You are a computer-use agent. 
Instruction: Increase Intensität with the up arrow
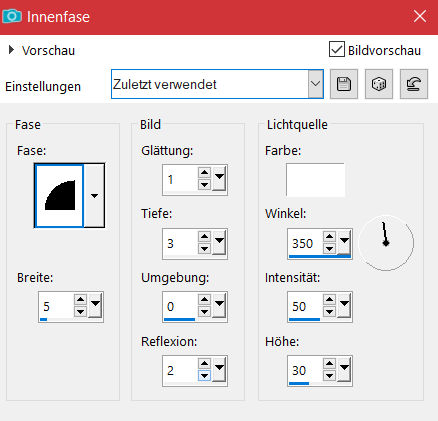tap(329, 300)
